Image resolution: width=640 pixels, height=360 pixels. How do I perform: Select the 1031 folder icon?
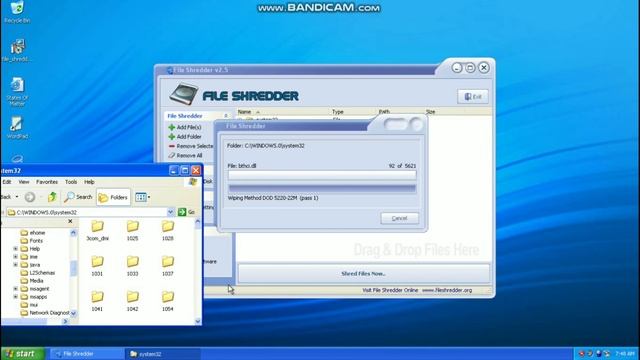coord(97,266)
